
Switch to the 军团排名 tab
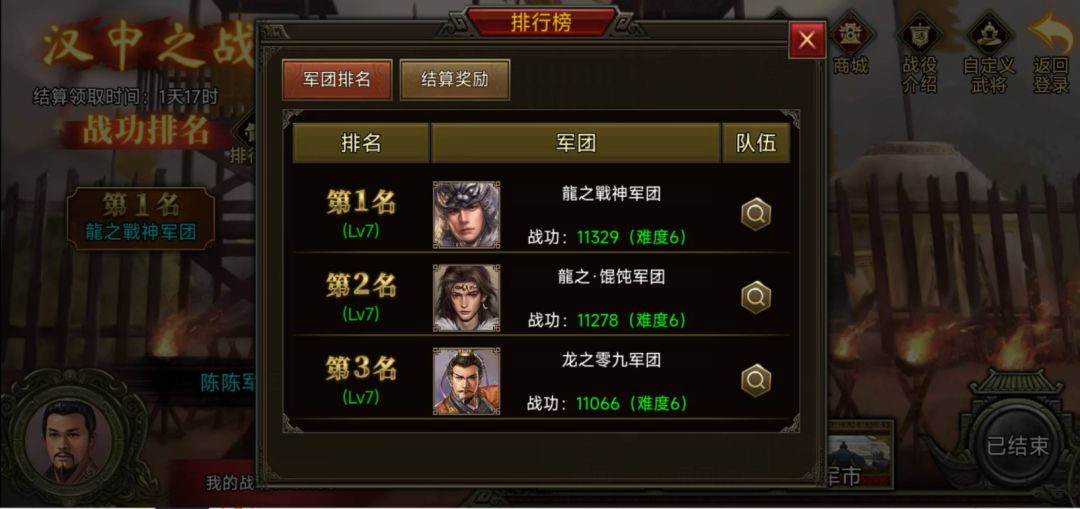point(337,80)
